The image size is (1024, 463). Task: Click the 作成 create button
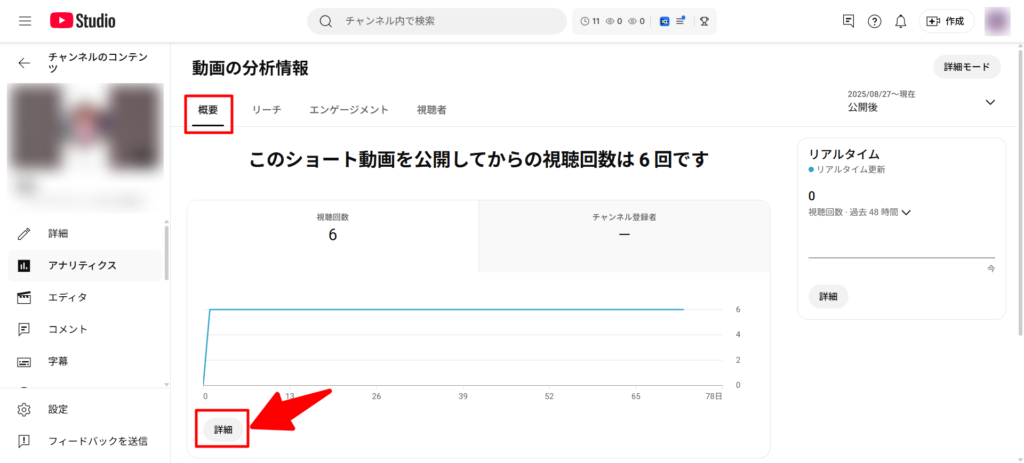point(945,21)
